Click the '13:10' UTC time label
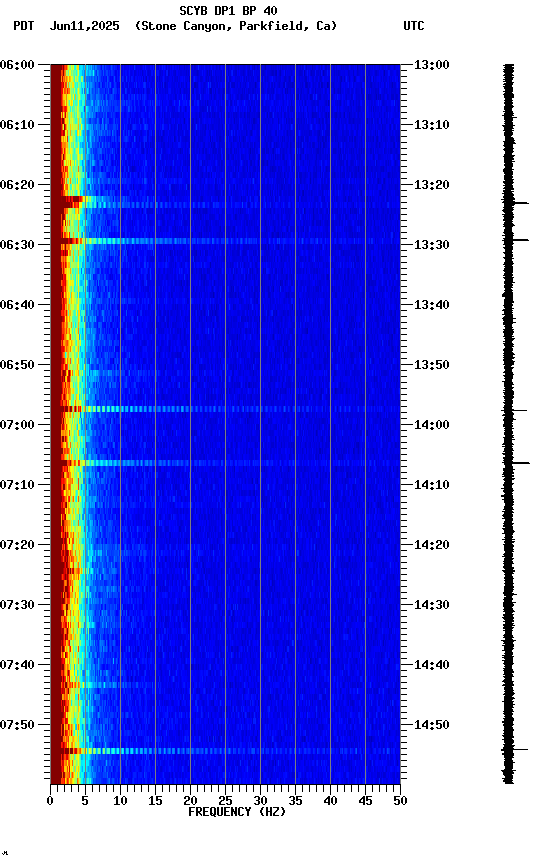The image size is (552, 864). tap(432, 125)
